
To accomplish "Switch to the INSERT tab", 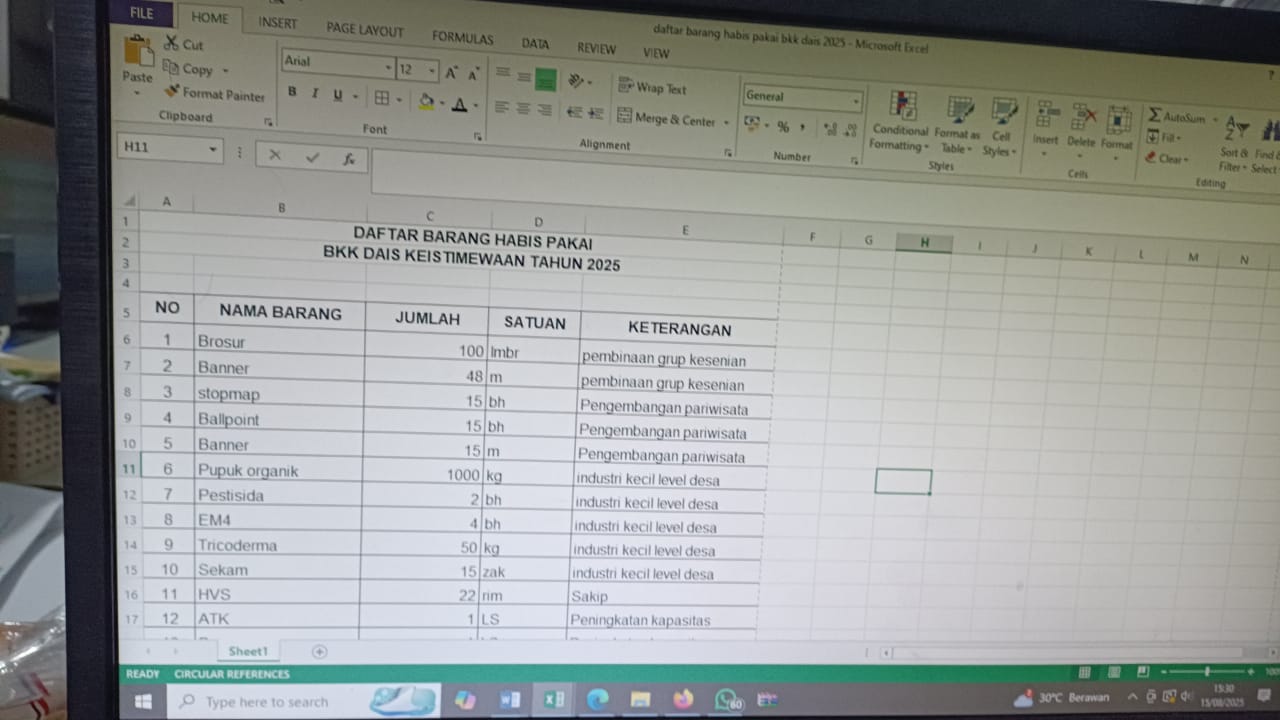I will 277,22.
